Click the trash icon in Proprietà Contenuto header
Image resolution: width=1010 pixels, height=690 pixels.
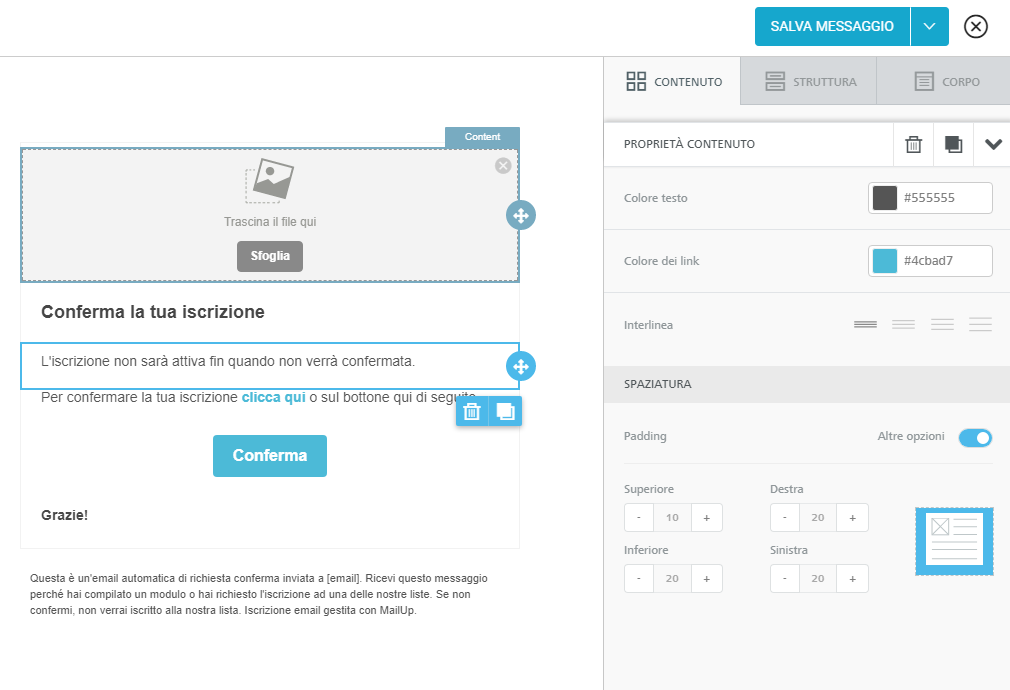click(913, 145)
